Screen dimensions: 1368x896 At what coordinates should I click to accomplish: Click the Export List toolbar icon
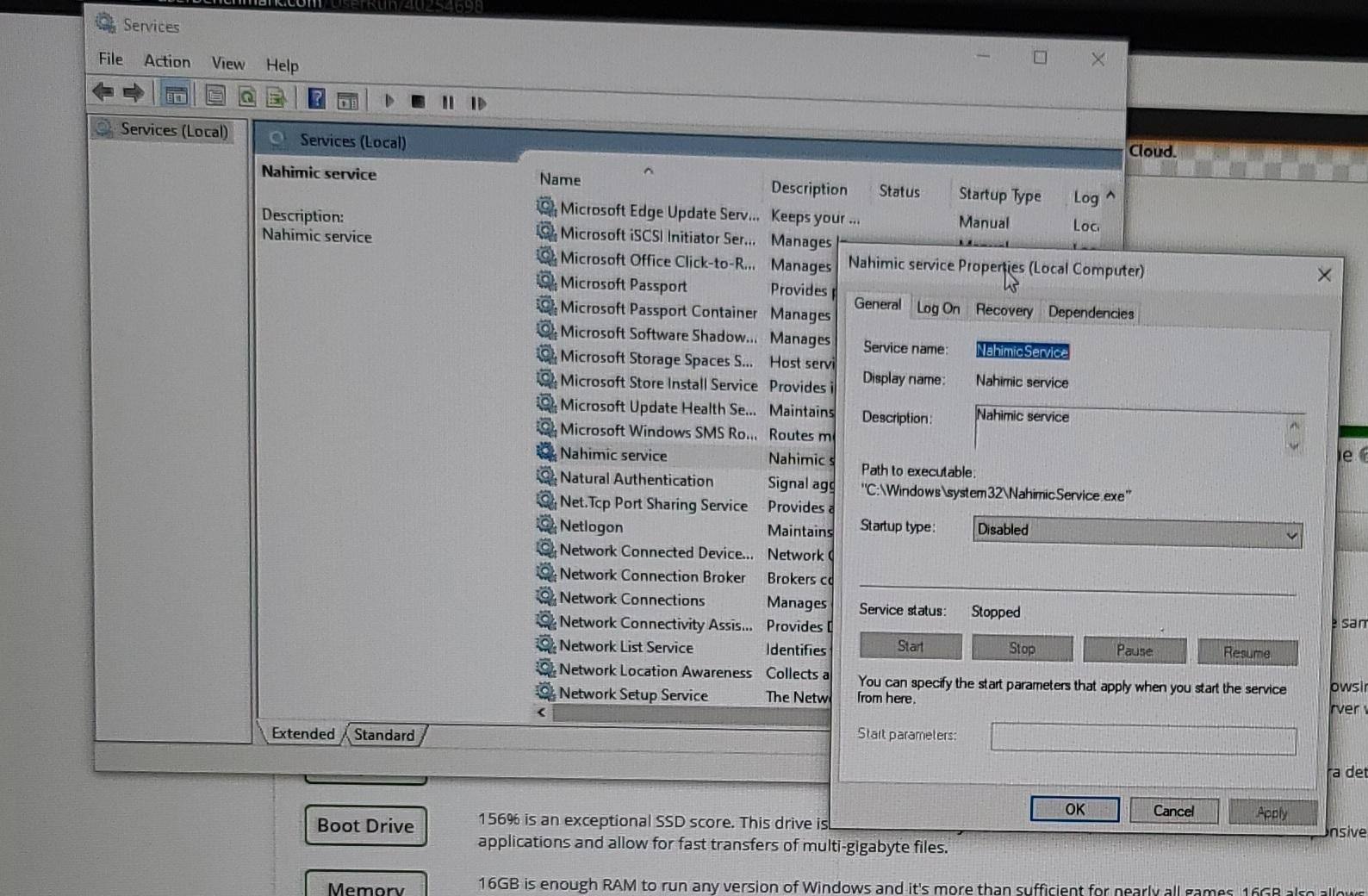point(276,98)
